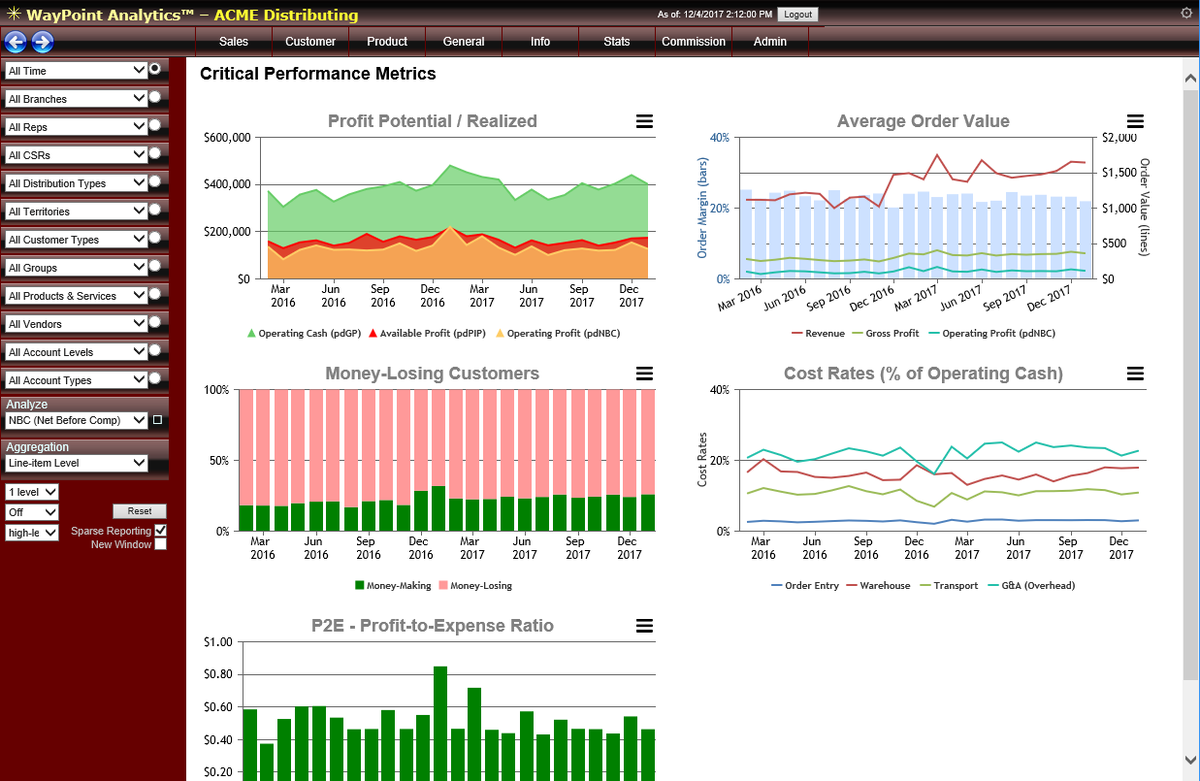
Task: Open the NBC (Net Before Comp) dropdown
Action: 76,420
